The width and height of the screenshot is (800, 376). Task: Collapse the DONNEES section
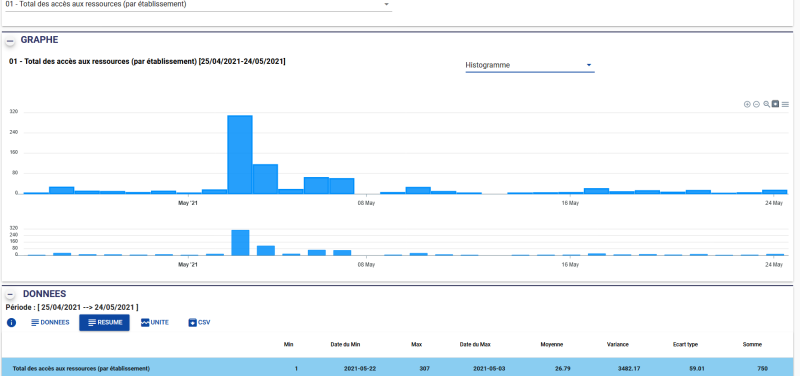click(x=10, y=295)
